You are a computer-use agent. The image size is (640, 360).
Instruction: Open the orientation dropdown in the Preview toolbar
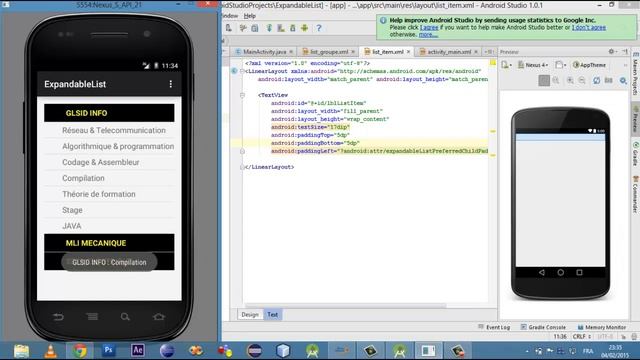[x=560, y=65]
